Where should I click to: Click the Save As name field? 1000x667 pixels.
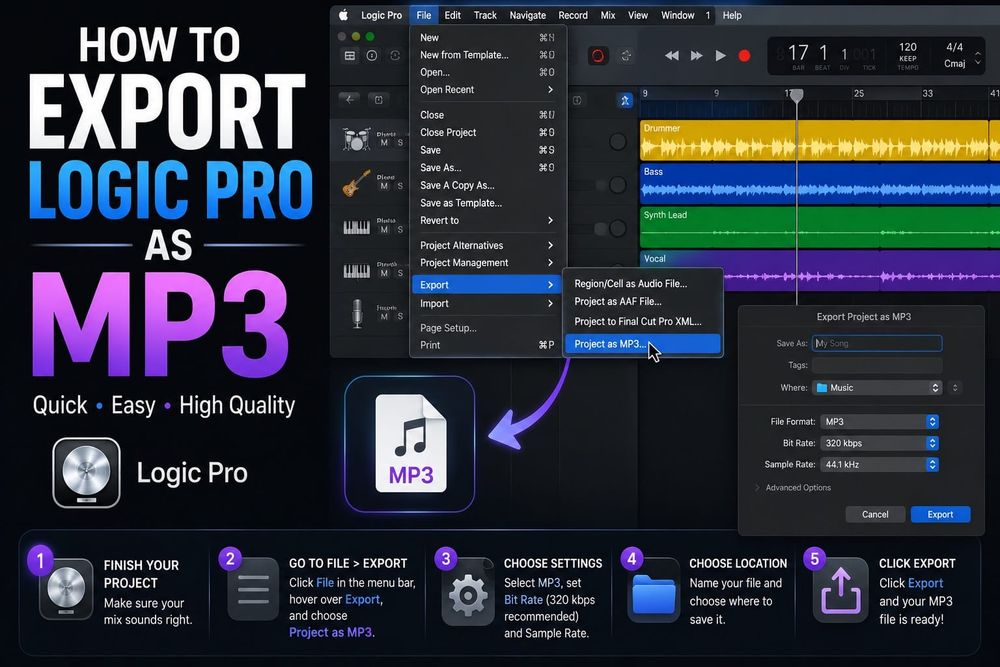coord(877,343)
